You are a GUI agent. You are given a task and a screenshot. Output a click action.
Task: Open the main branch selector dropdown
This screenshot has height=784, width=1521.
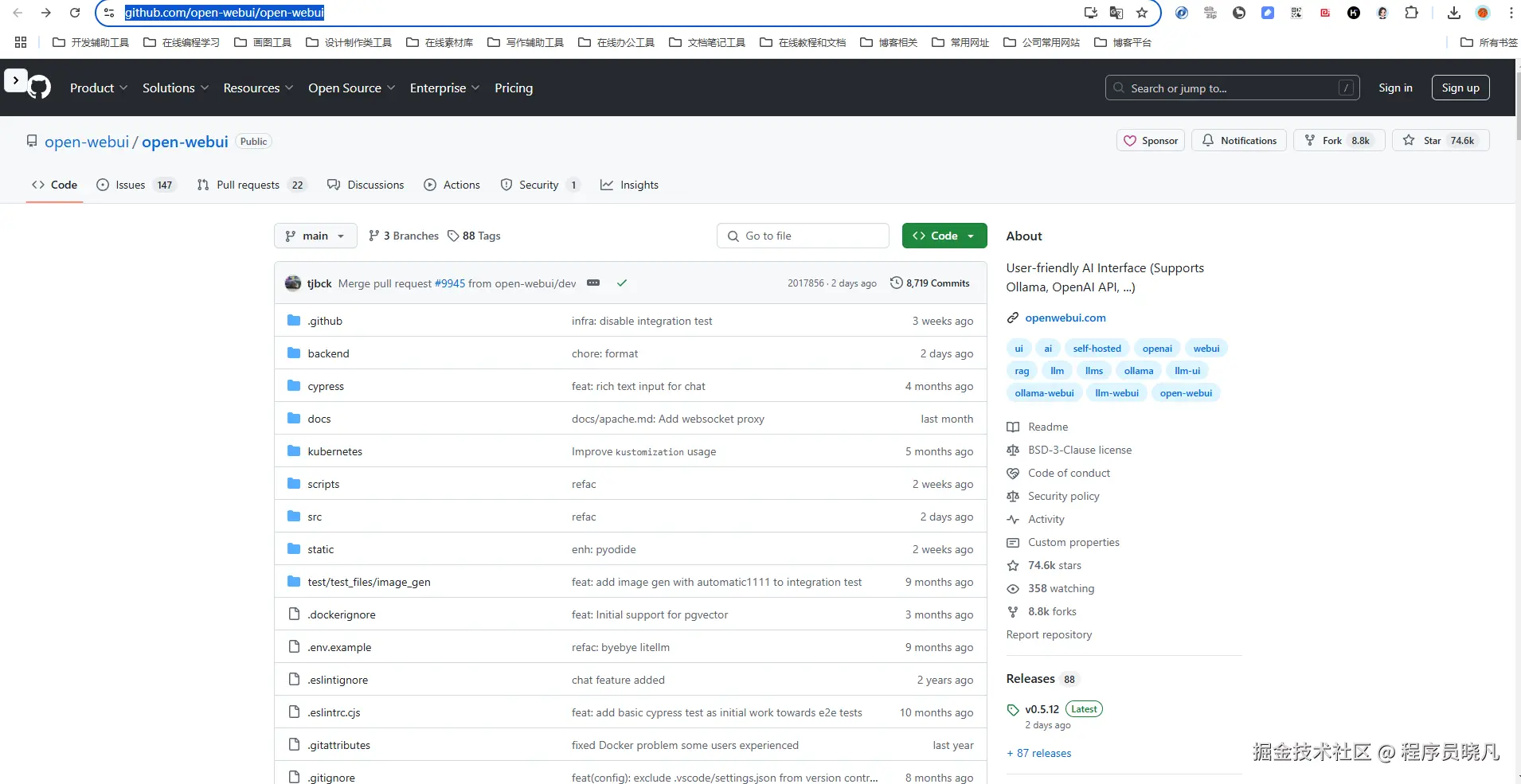315,236
